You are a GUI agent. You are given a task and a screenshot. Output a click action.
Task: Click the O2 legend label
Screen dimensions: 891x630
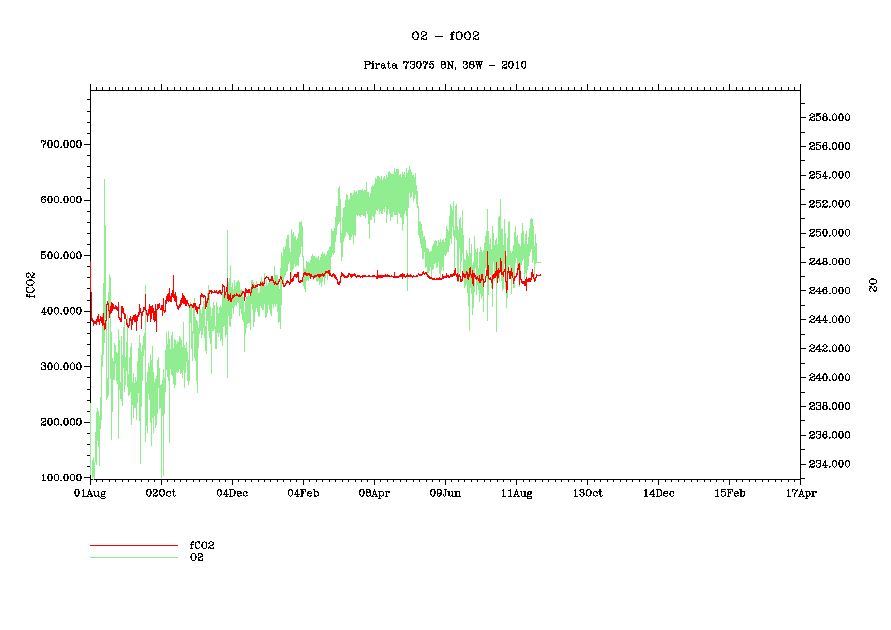point(197,557)
